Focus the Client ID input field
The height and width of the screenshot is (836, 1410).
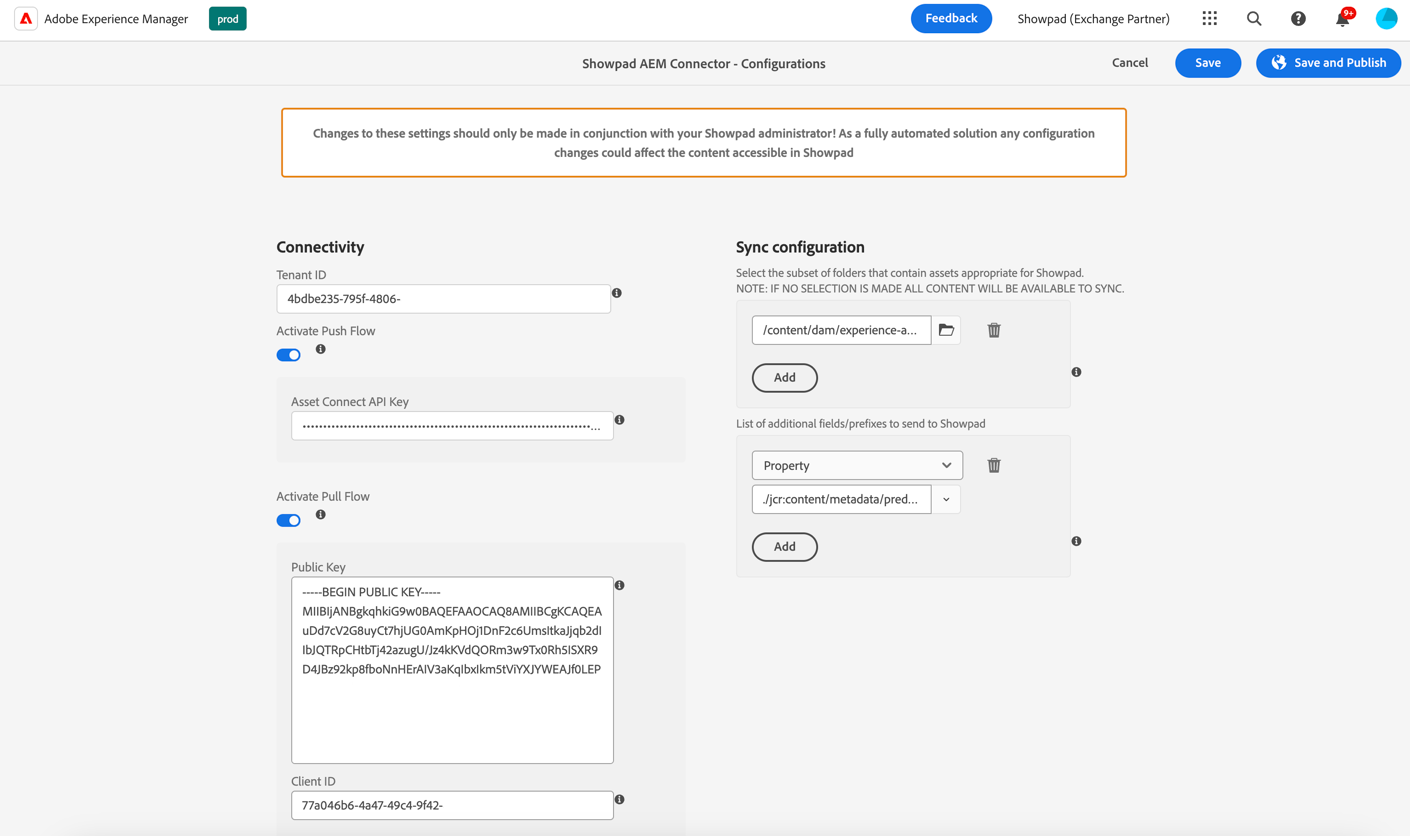tap(452, 805)
